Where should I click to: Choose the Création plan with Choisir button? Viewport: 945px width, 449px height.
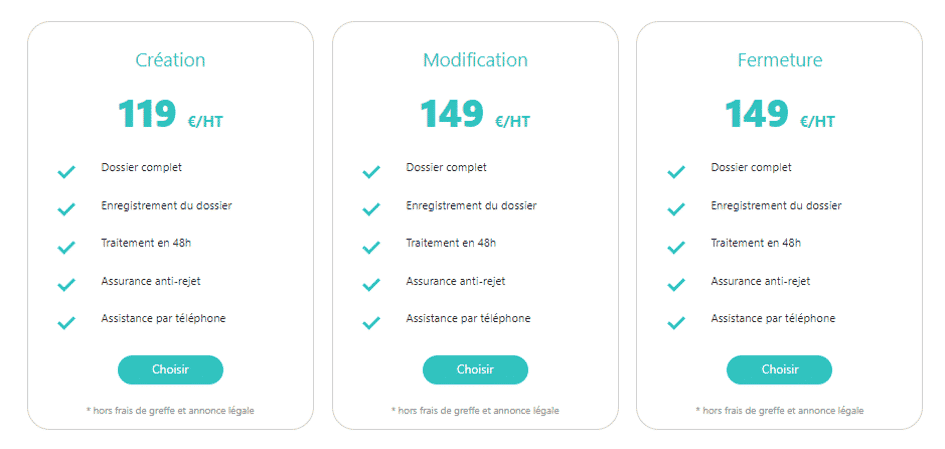[x=170, y=370]
